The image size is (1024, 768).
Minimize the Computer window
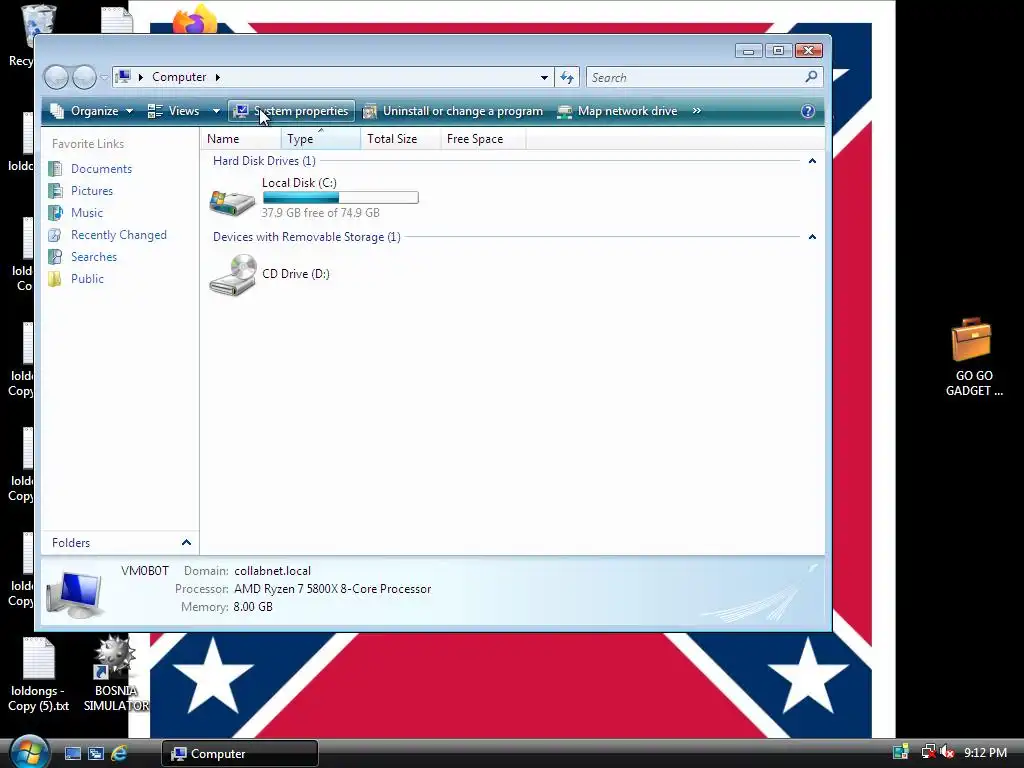pos(748,51)
